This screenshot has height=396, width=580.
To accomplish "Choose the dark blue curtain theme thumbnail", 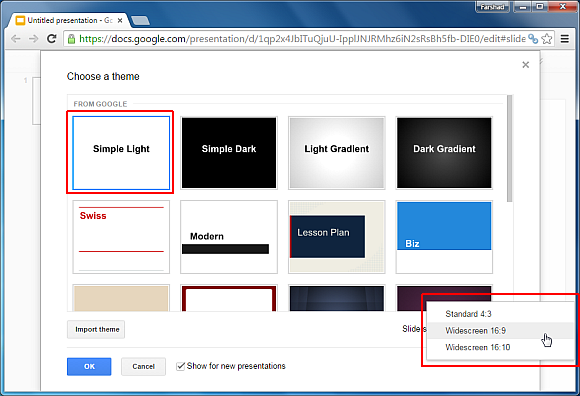I will [337, 298].
